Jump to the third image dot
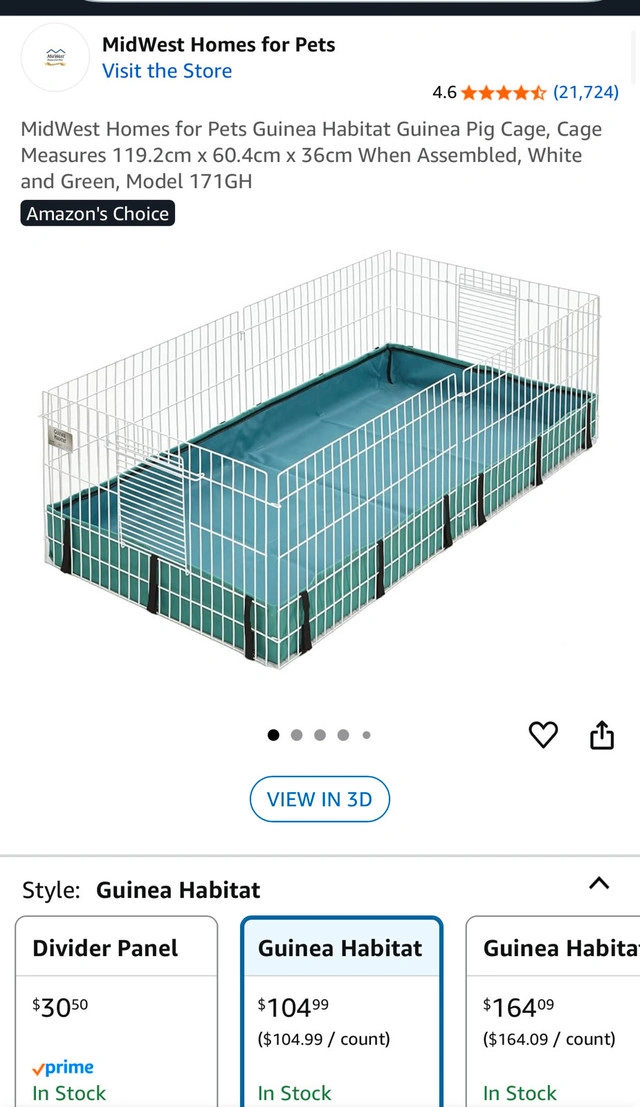This screenshot has width=640, height=1107. click(320, 735)
